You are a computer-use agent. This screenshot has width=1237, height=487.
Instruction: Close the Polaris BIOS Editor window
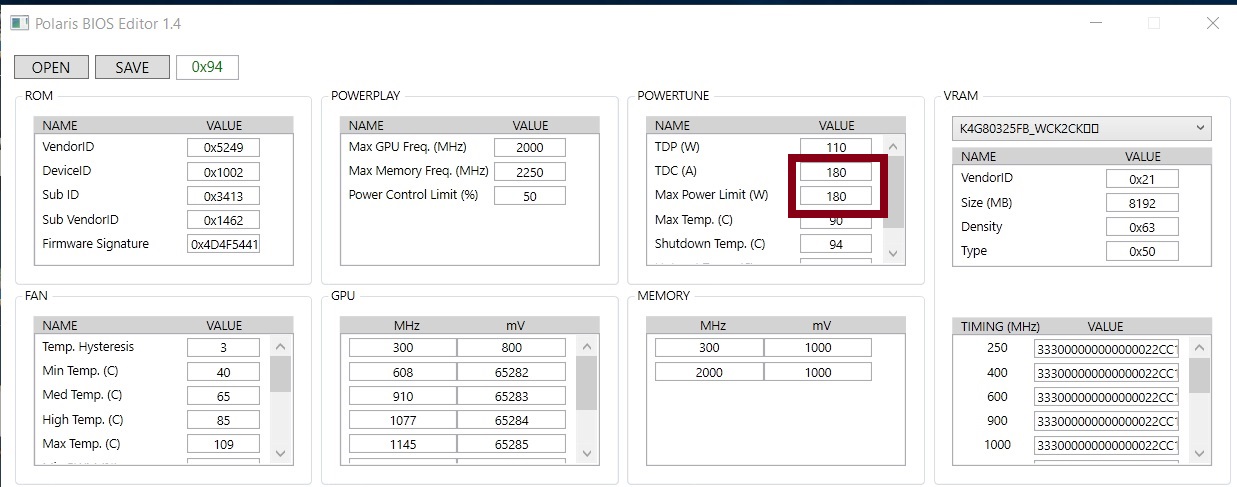tap(1213, 23)
